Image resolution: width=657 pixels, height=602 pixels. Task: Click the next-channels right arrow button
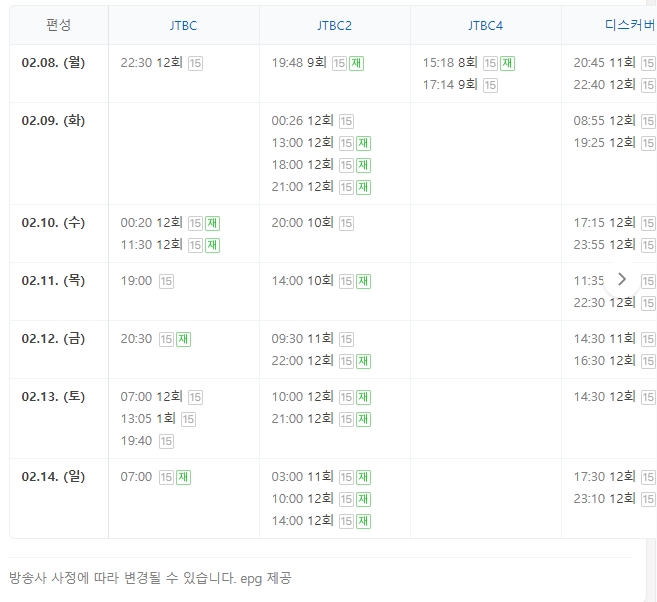pos(622,279)
